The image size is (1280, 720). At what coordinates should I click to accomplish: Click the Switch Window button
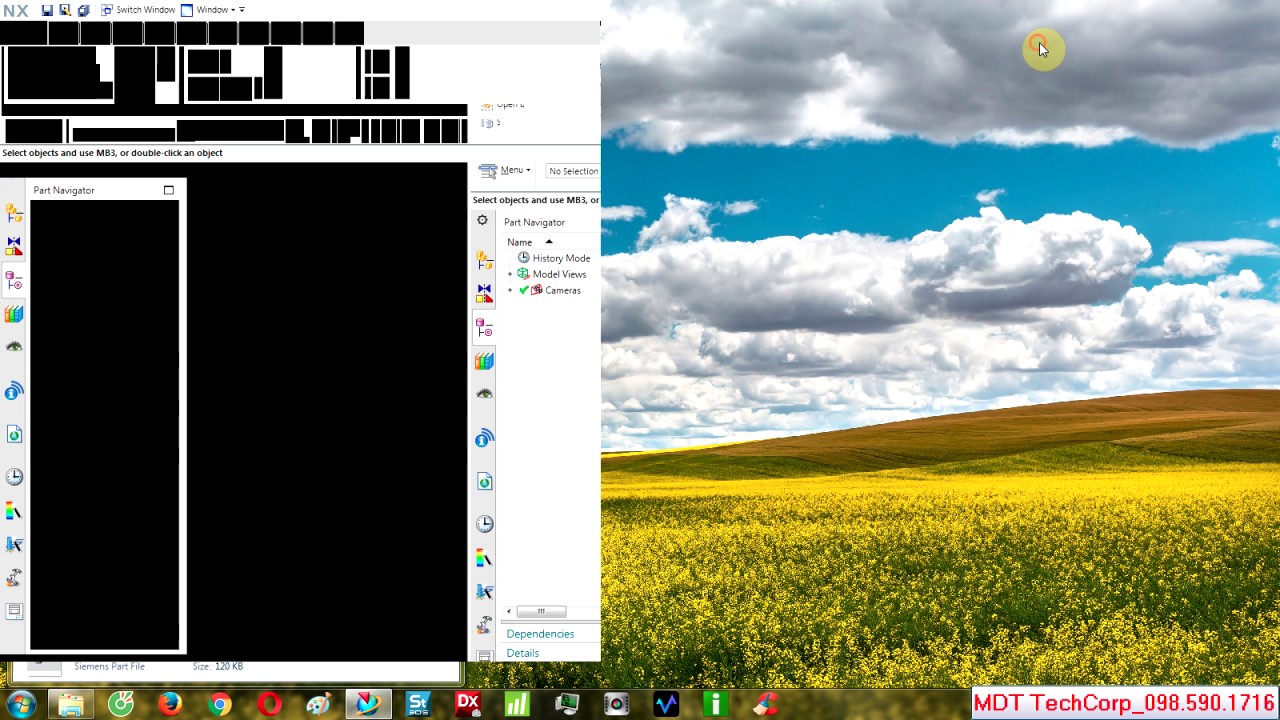(x=138, y=10)
